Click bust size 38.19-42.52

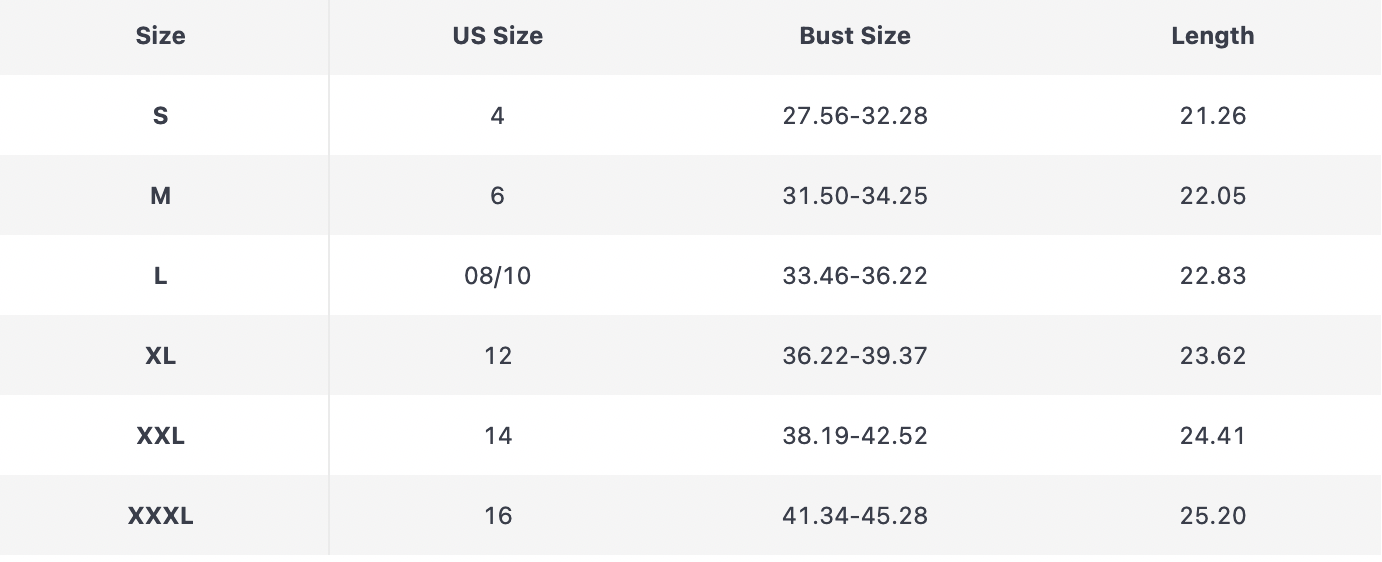click(x=855, y=436)
